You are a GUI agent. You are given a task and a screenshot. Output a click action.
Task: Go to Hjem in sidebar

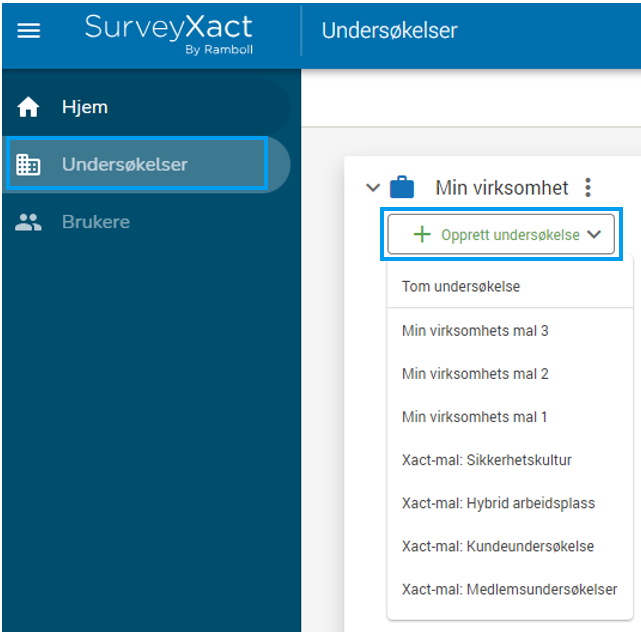(146, 107)
